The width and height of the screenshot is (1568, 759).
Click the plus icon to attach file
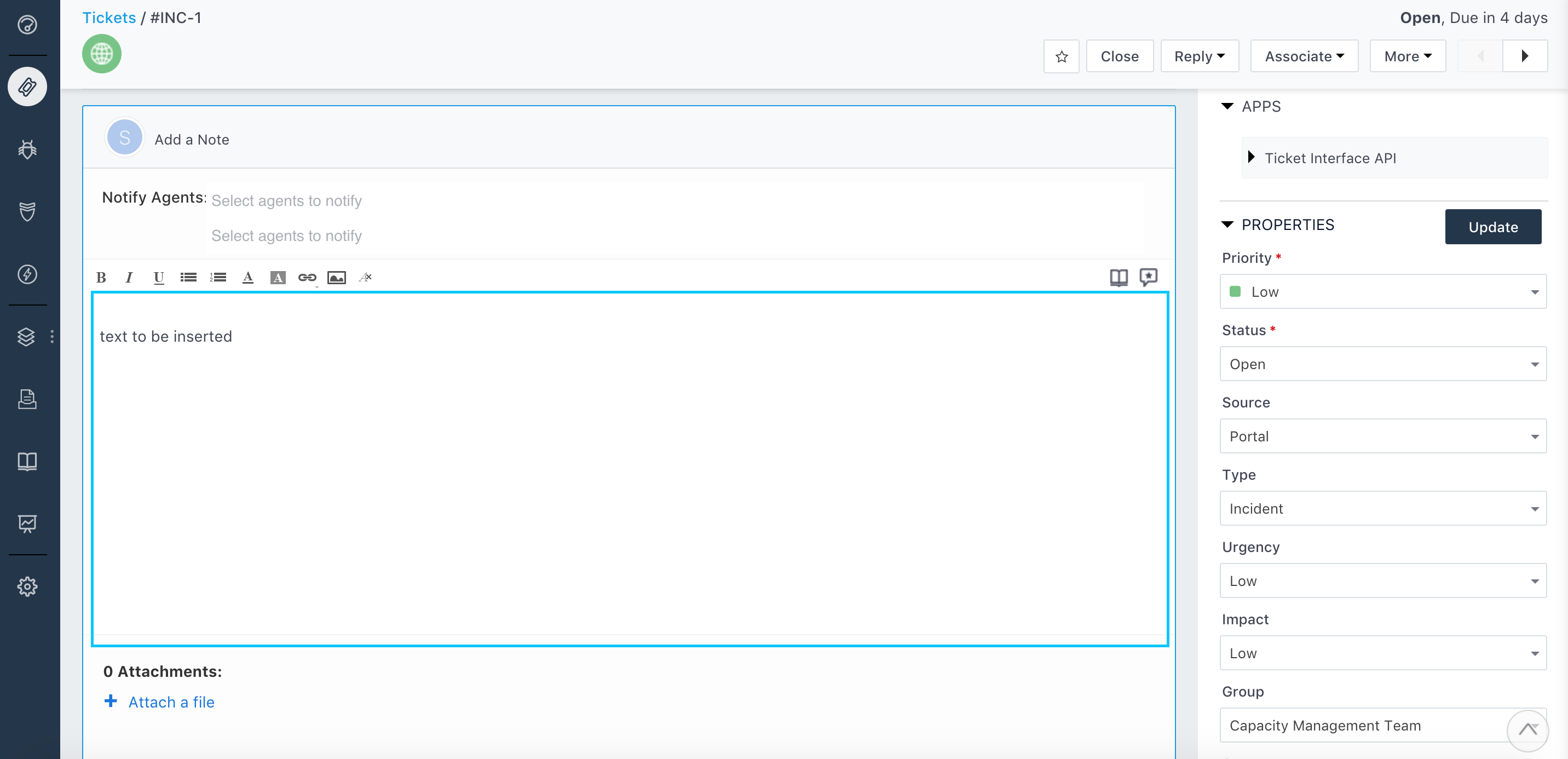[x=110, y=700]
